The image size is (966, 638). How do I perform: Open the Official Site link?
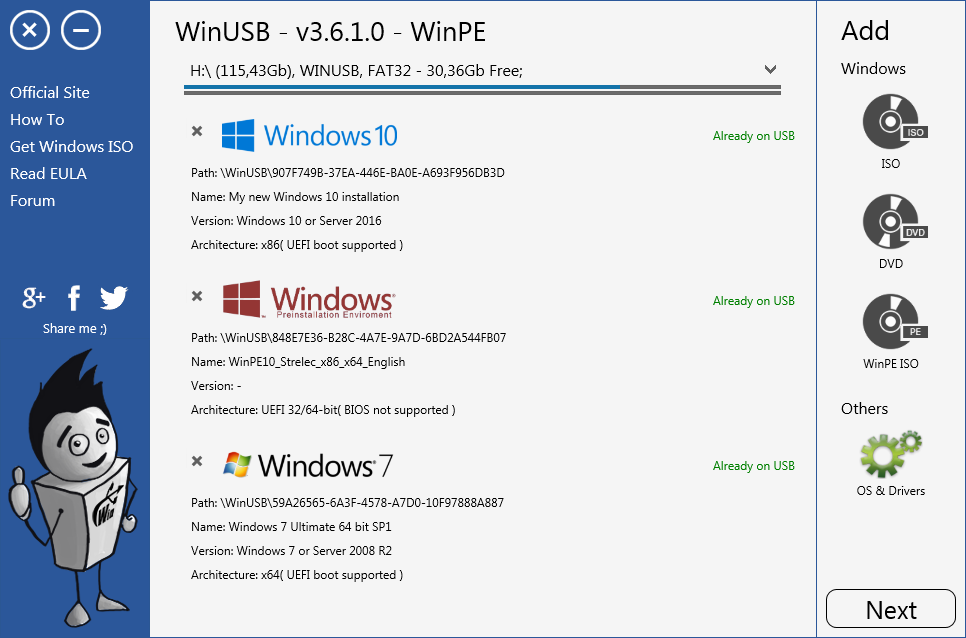[50, 92]
